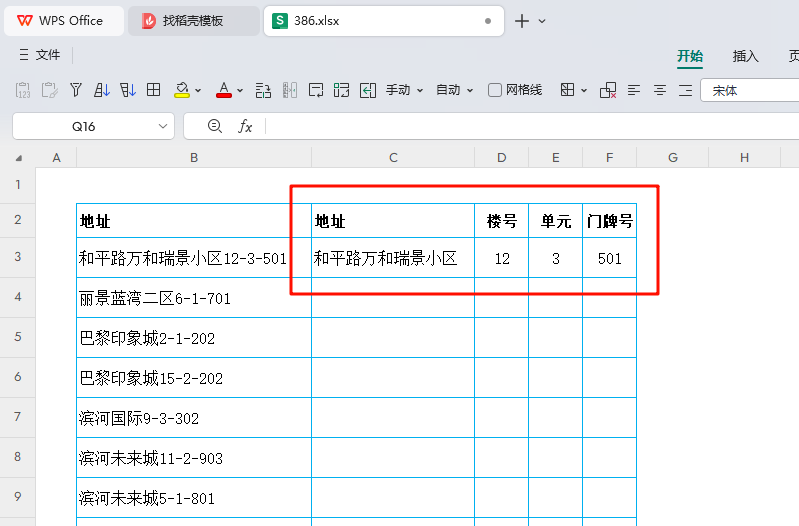799x526 pixels.
Task: Click inside the formula bar input
Action: pyautogui.click(x=532, y=126)
